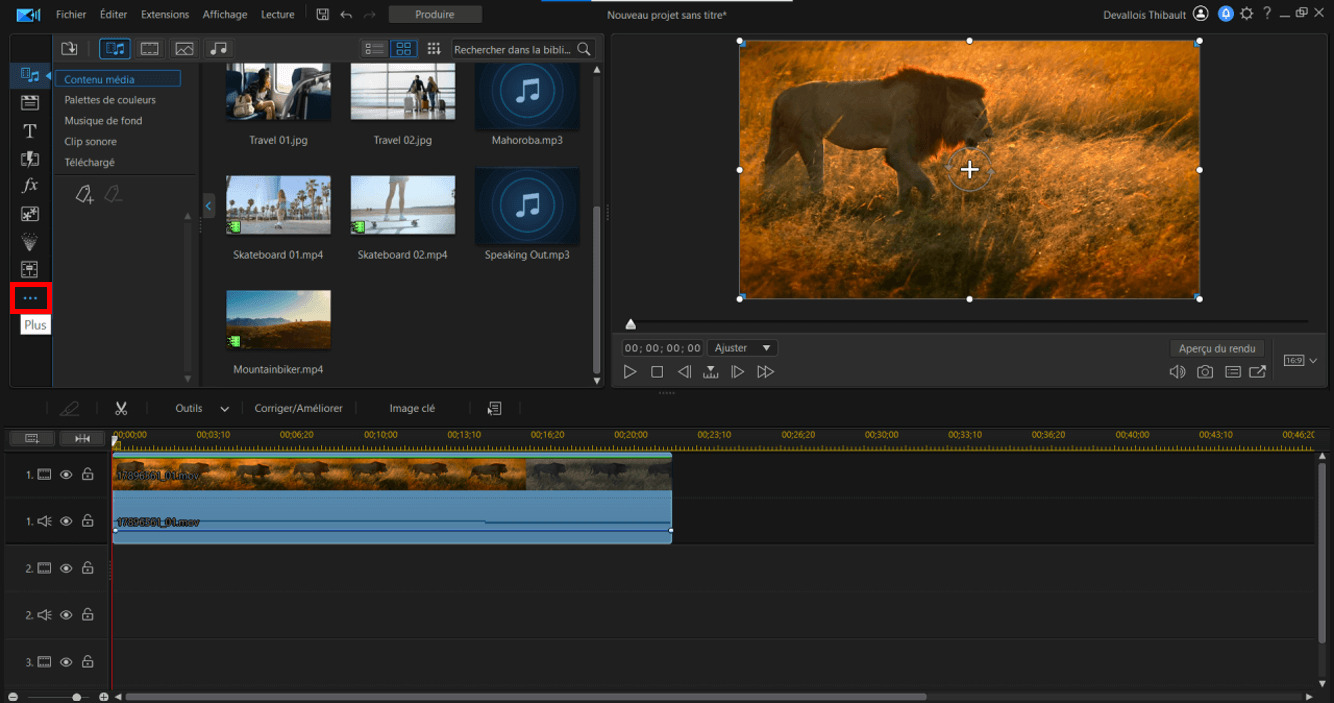Click the Add tracks icon above the timeline

tap(32, 438)
